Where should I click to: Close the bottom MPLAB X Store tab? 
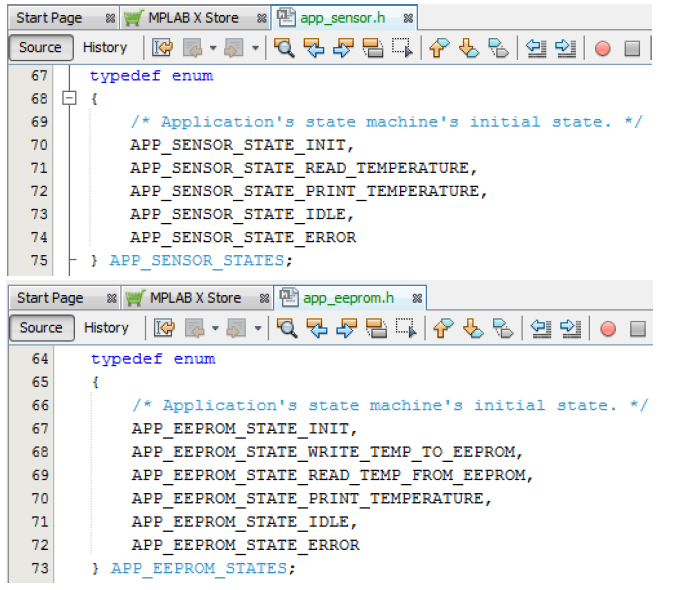pyautogui.click(x=264, y=299)
